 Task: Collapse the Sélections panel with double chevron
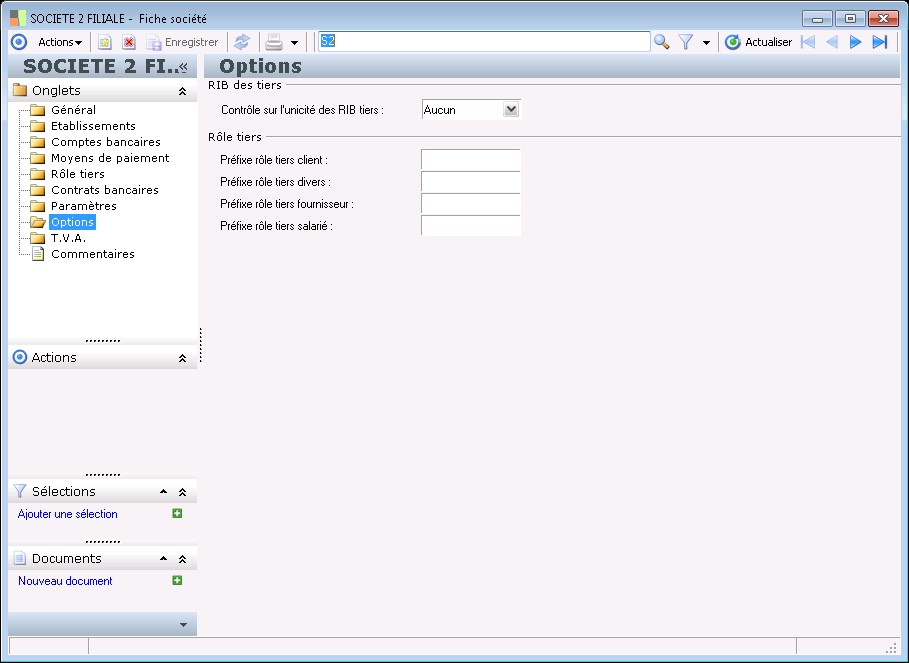[x=182, y=492]
